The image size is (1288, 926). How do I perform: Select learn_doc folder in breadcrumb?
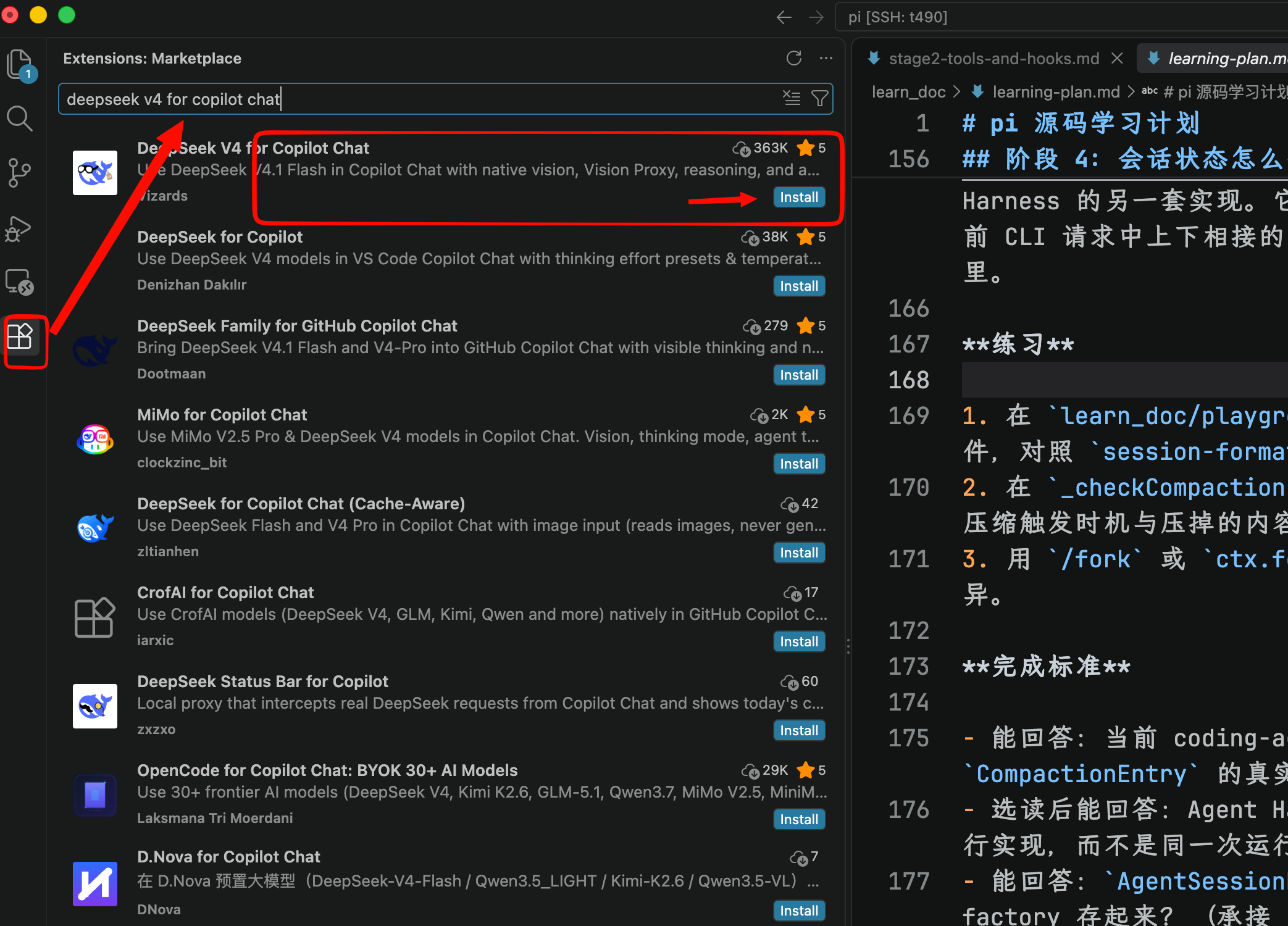point(908,92)
